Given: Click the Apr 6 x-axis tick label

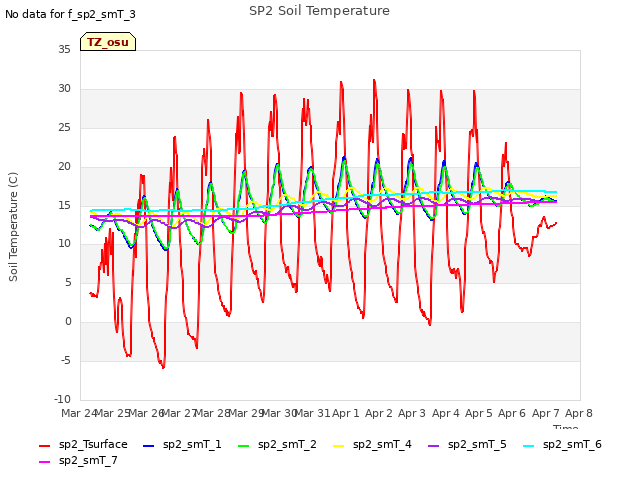Looking at the screenshot, I should (512, 413).
